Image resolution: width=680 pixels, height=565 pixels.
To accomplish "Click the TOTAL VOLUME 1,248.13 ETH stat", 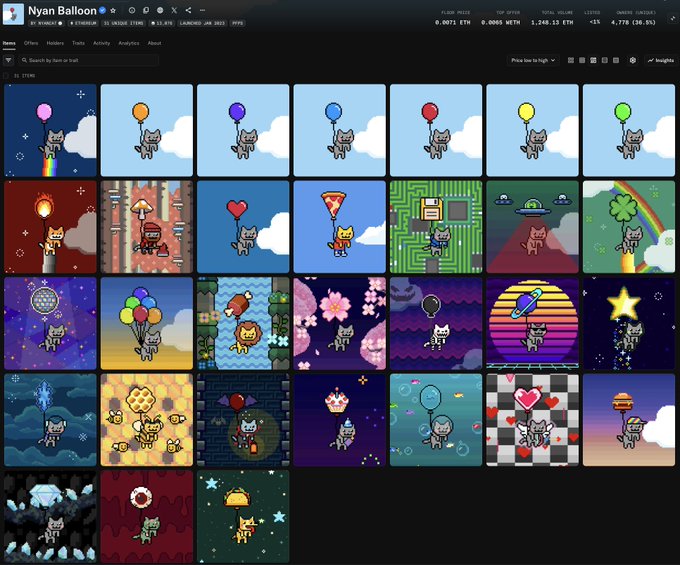I will tap(552, 18).
